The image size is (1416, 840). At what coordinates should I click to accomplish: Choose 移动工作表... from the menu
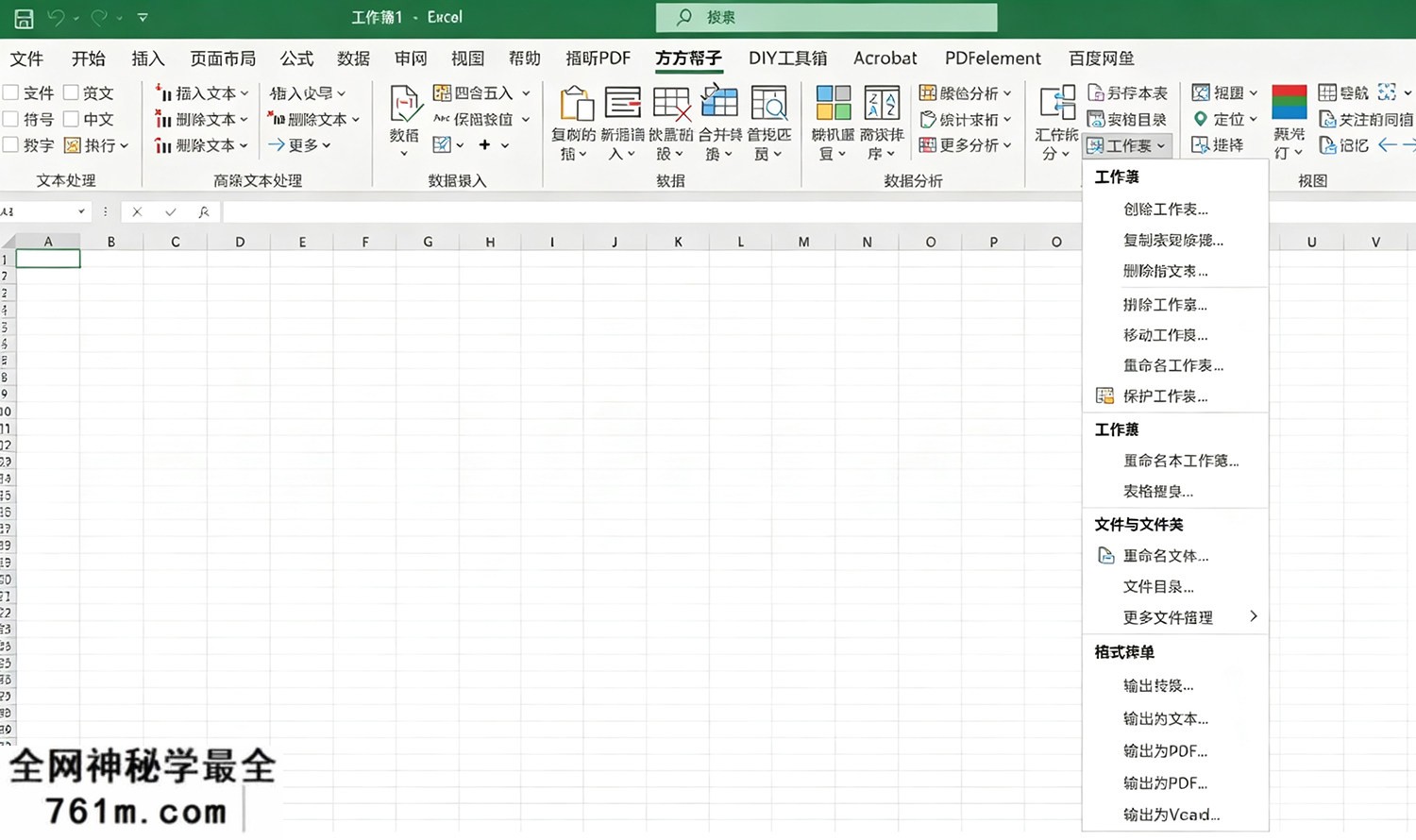(1174, 335)
